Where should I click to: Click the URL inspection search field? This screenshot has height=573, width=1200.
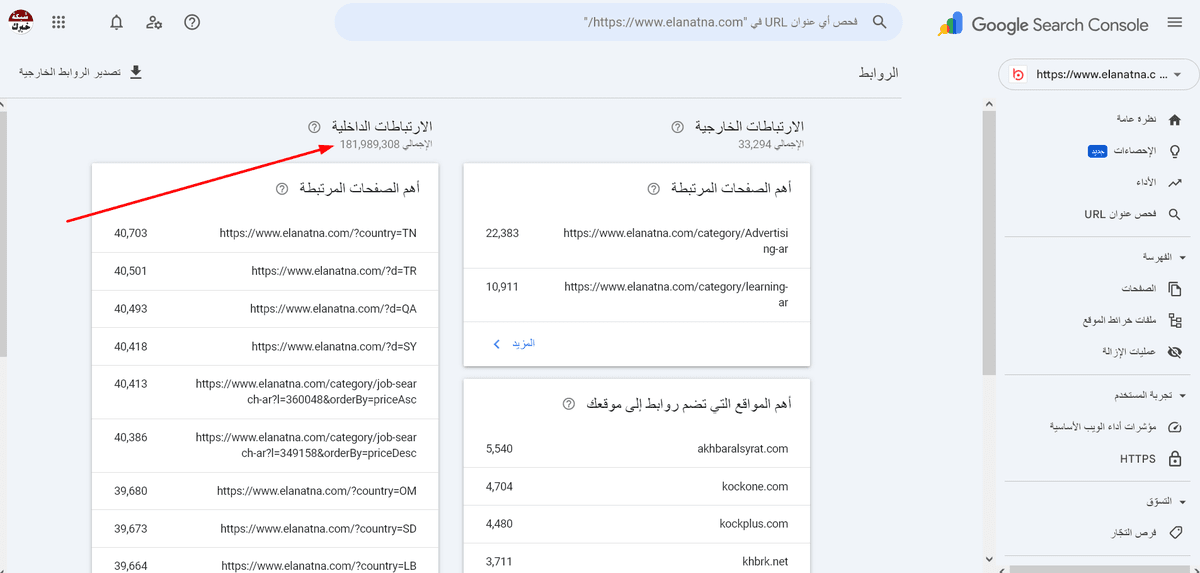point(618,22)
